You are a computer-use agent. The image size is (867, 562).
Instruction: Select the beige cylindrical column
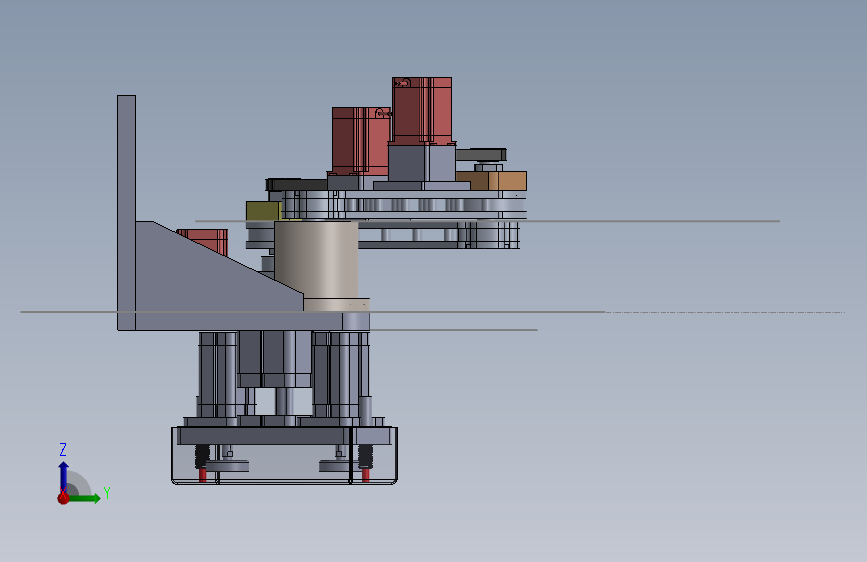[x=316, y=260]
